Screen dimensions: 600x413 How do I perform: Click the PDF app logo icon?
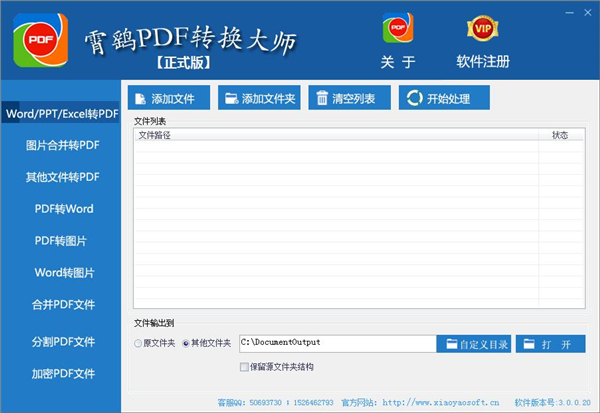pyautogui.click(x=41, y=40)
